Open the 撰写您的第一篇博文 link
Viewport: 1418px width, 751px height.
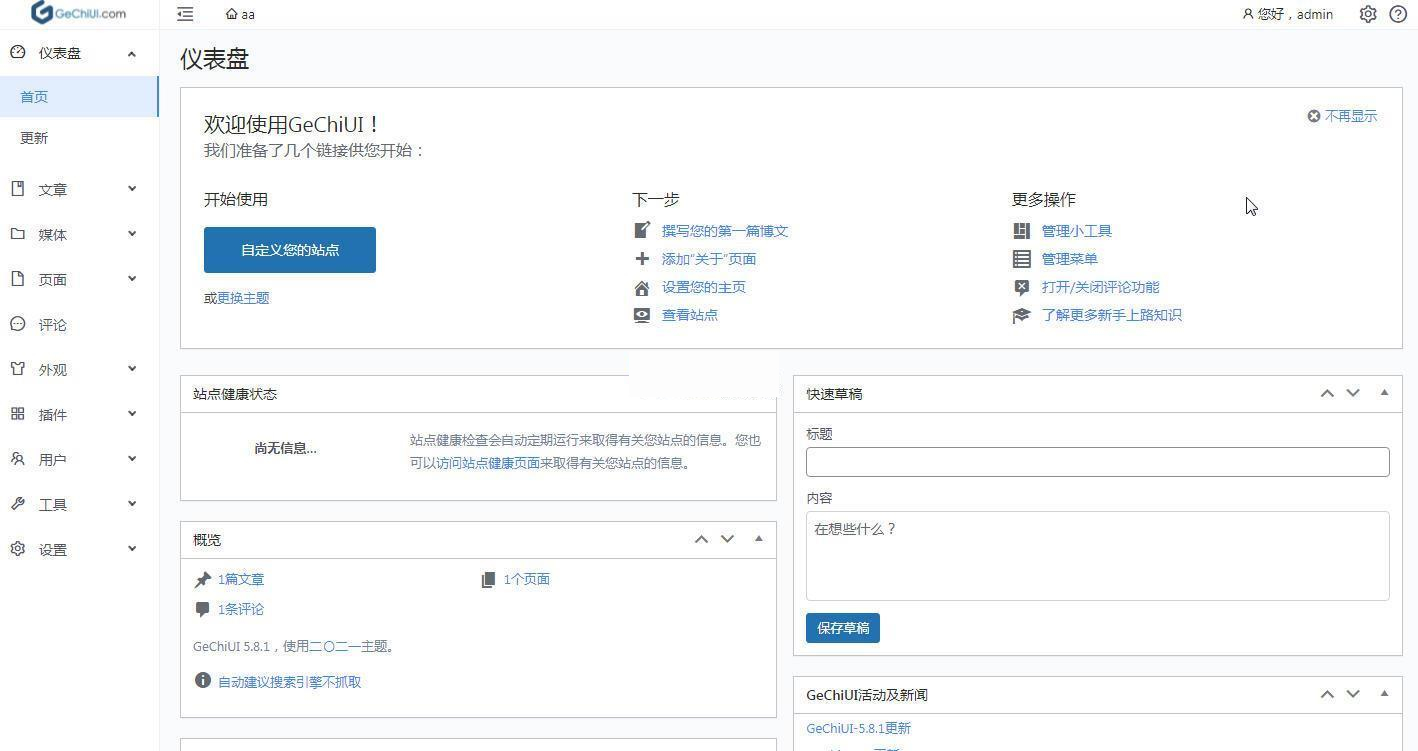pos(725,231)
